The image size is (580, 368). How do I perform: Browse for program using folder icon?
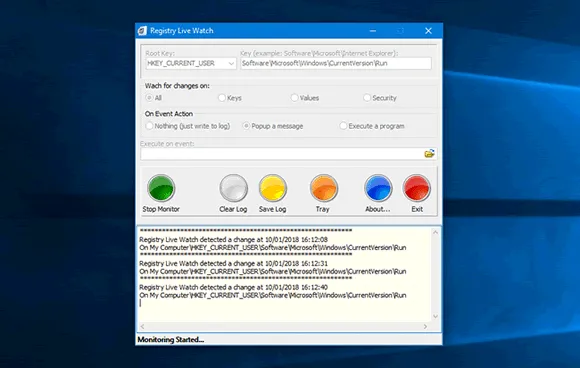(429, 153)
